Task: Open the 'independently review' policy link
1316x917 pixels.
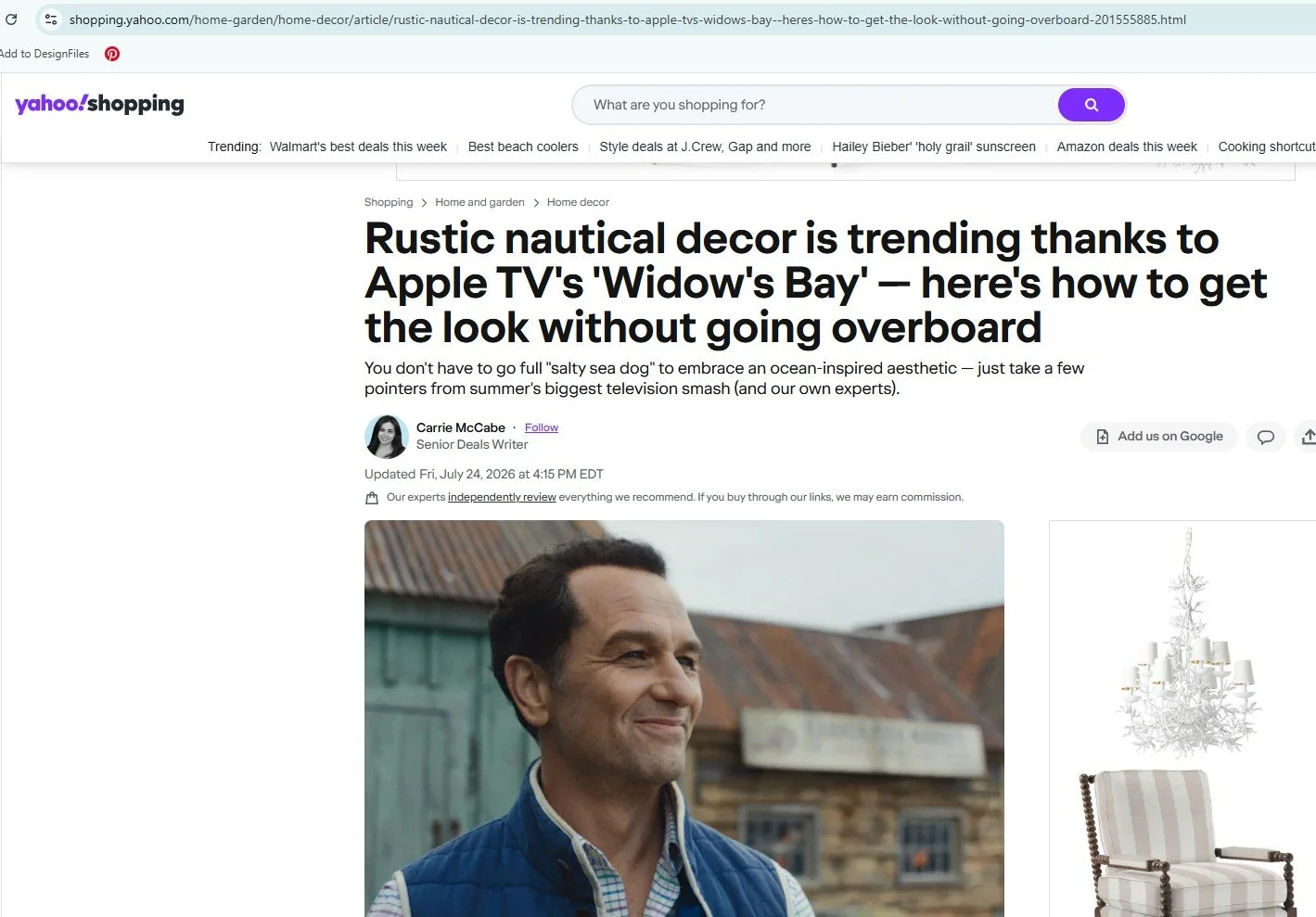Action: 502,497
